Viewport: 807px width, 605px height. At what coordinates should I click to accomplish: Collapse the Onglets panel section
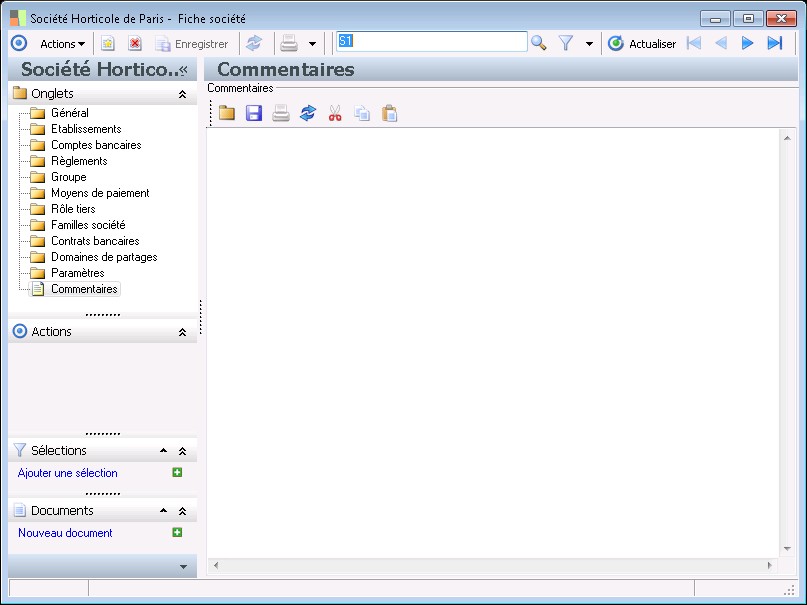pos(182,94)
